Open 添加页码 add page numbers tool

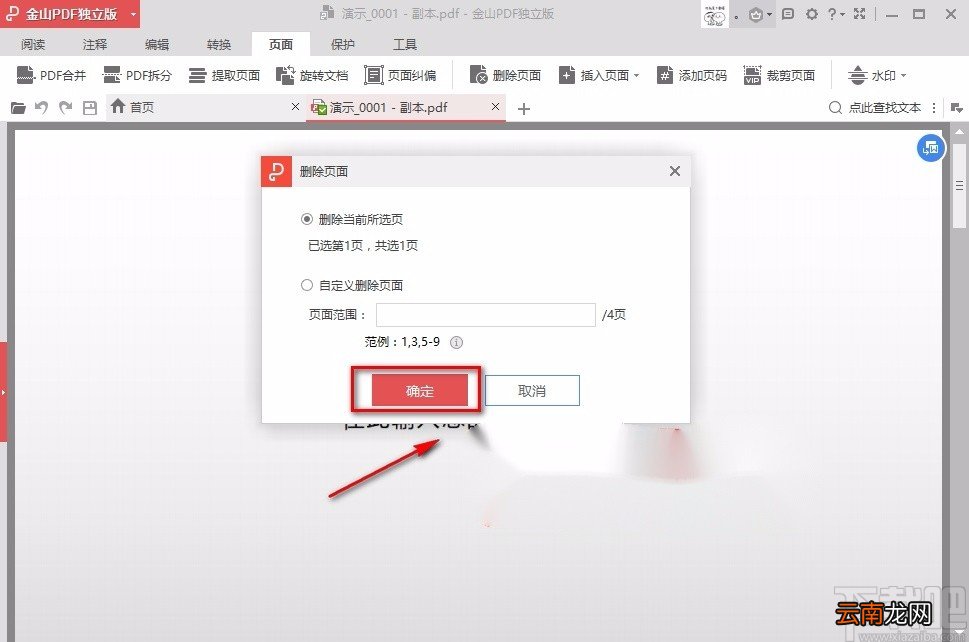pos(692,75)
